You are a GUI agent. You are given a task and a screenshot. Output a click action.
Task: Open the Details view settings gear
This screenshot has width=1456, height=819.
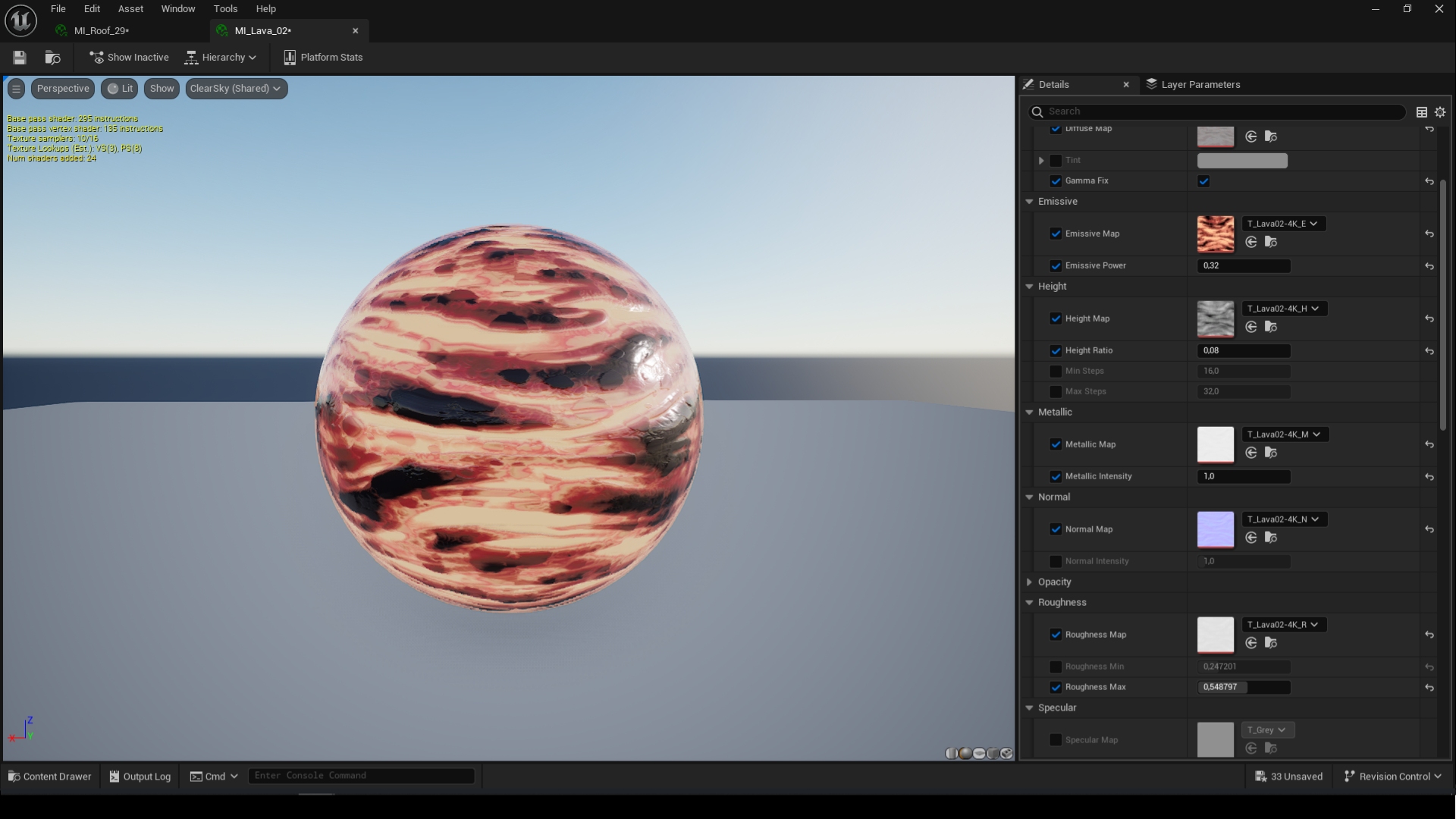tap(1440, 112)
